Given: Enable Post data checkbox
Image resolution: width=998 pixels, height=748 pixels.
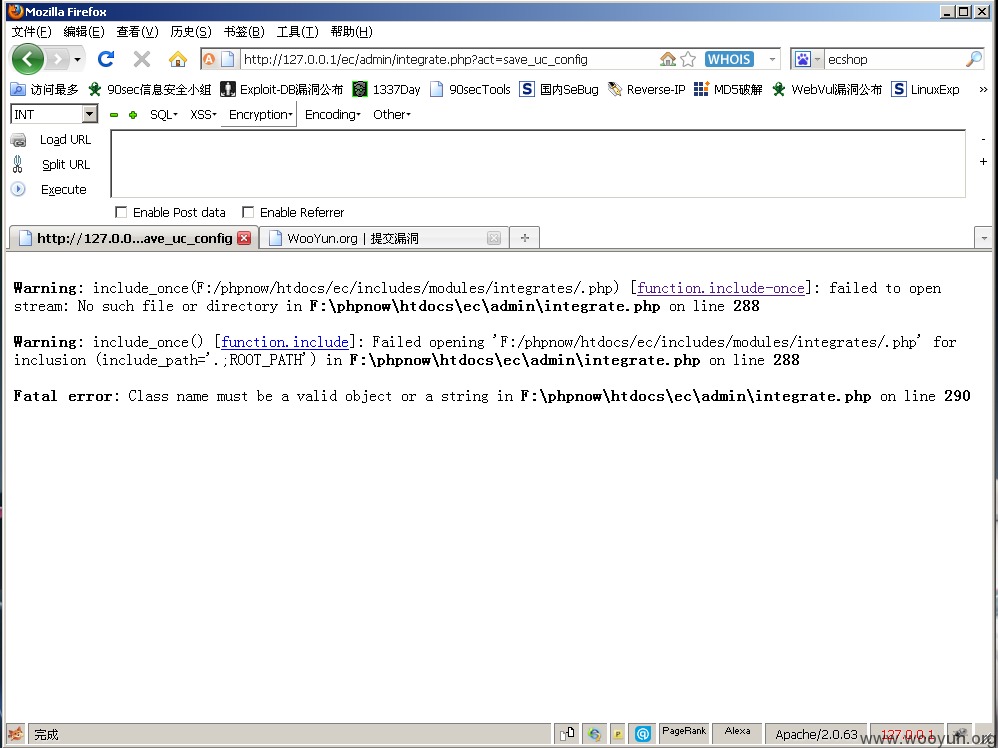Looking at the screenshot, I should pos(121,212).
